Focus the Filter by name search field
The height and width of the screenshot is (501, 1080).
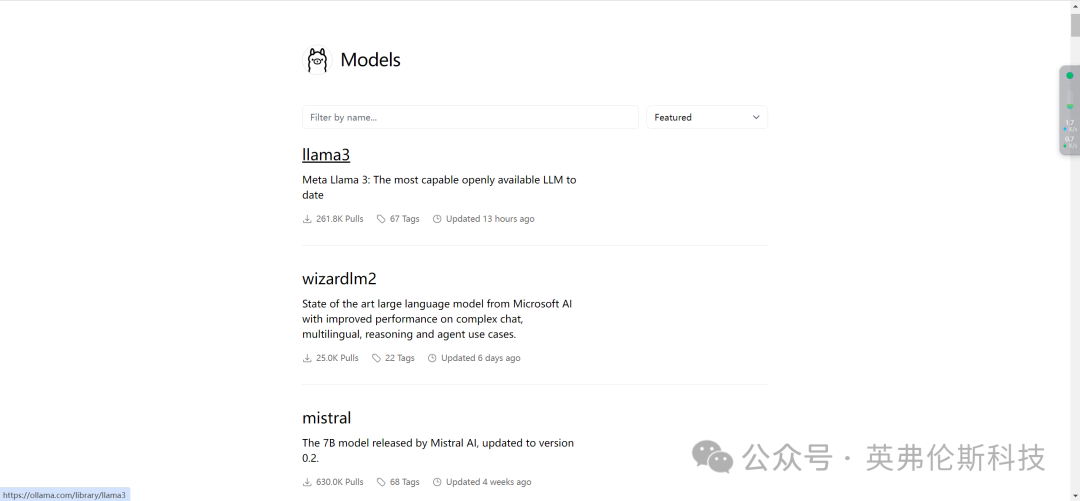[470, 117]
